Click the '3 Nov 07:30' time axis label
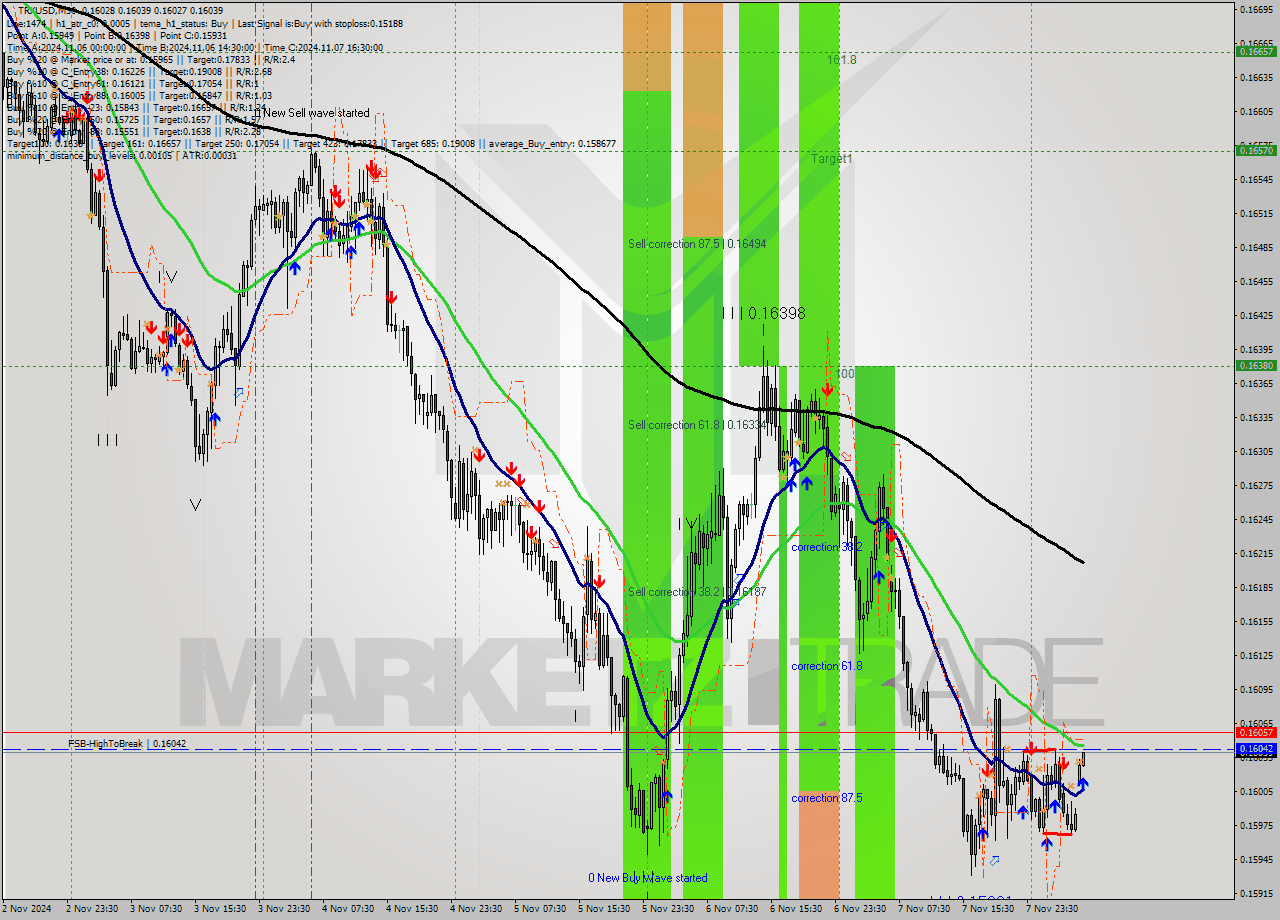Image resolution: width=1280 pixels, height=920 pixels. pyautogui.click(x=157, y=909)
